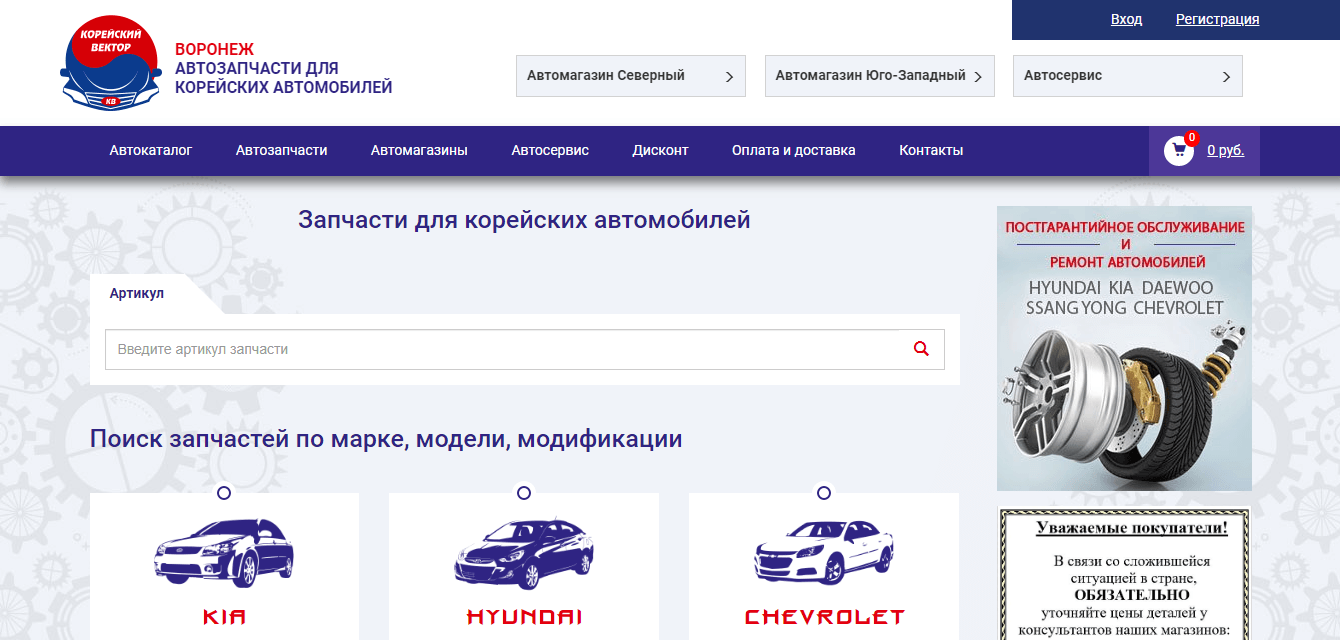Screen dimensions: 1340x640
Task: Select the HYUNDAI car icon
Action: pos(524,555)
